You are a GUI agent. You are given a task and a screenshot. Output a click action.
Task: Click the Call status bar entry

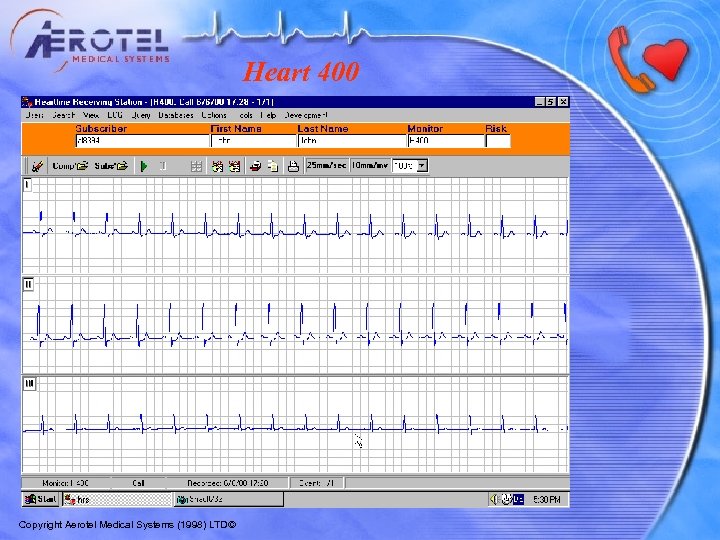pyautogui.click(x=138, y=483)
